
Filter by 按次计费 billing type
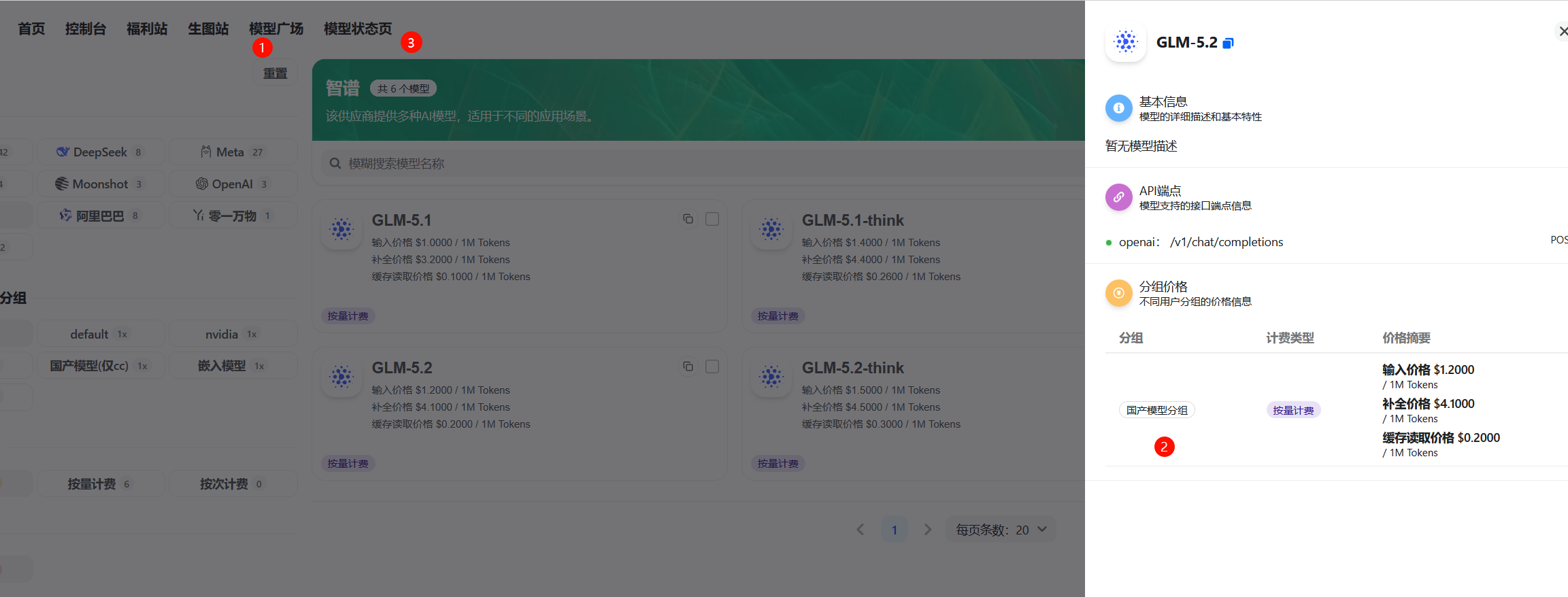click(233, 483)
